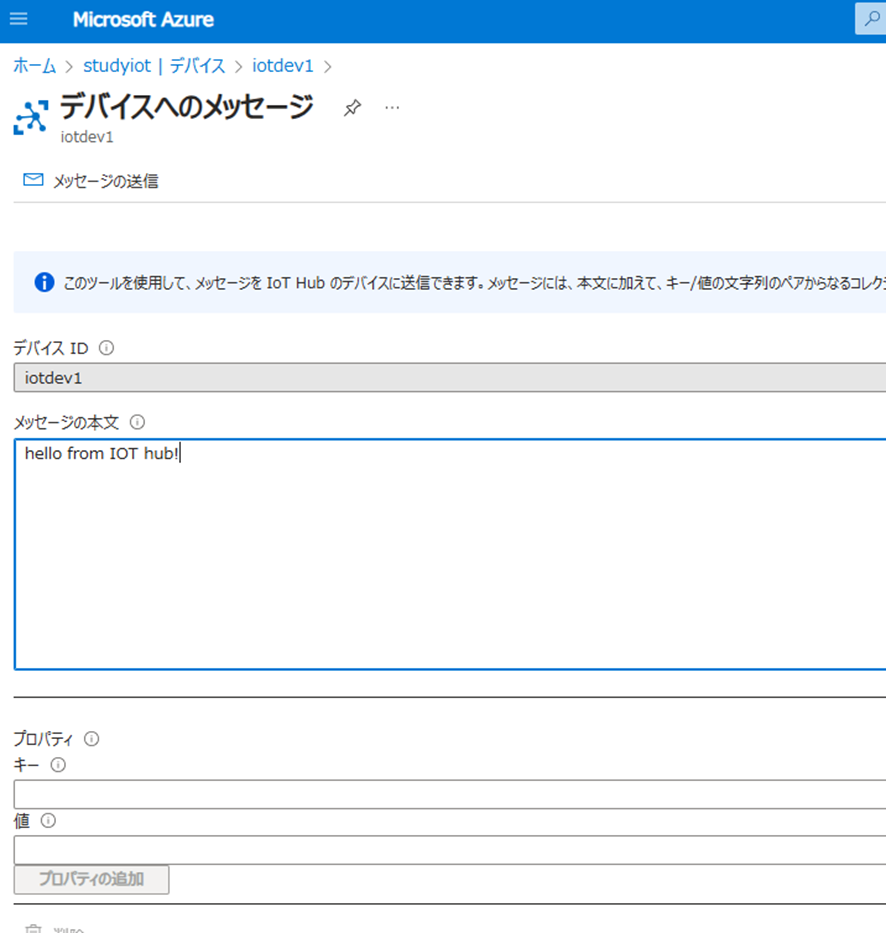The height and width of the screenshot is (933, 886).
Task: Open studyiot | デバイス breadcrumb link
Action: coord(154,65)
